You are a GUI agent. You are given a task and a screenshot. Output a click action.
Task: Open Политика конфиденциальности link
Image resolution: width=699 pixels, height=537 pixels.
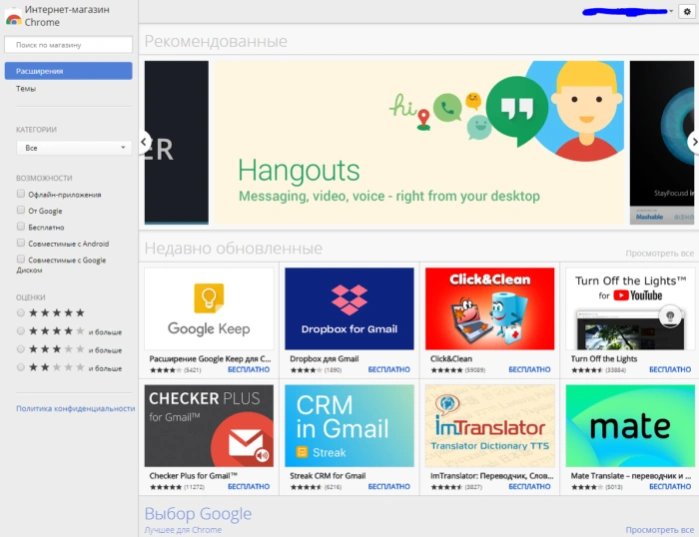pos(75,408)
